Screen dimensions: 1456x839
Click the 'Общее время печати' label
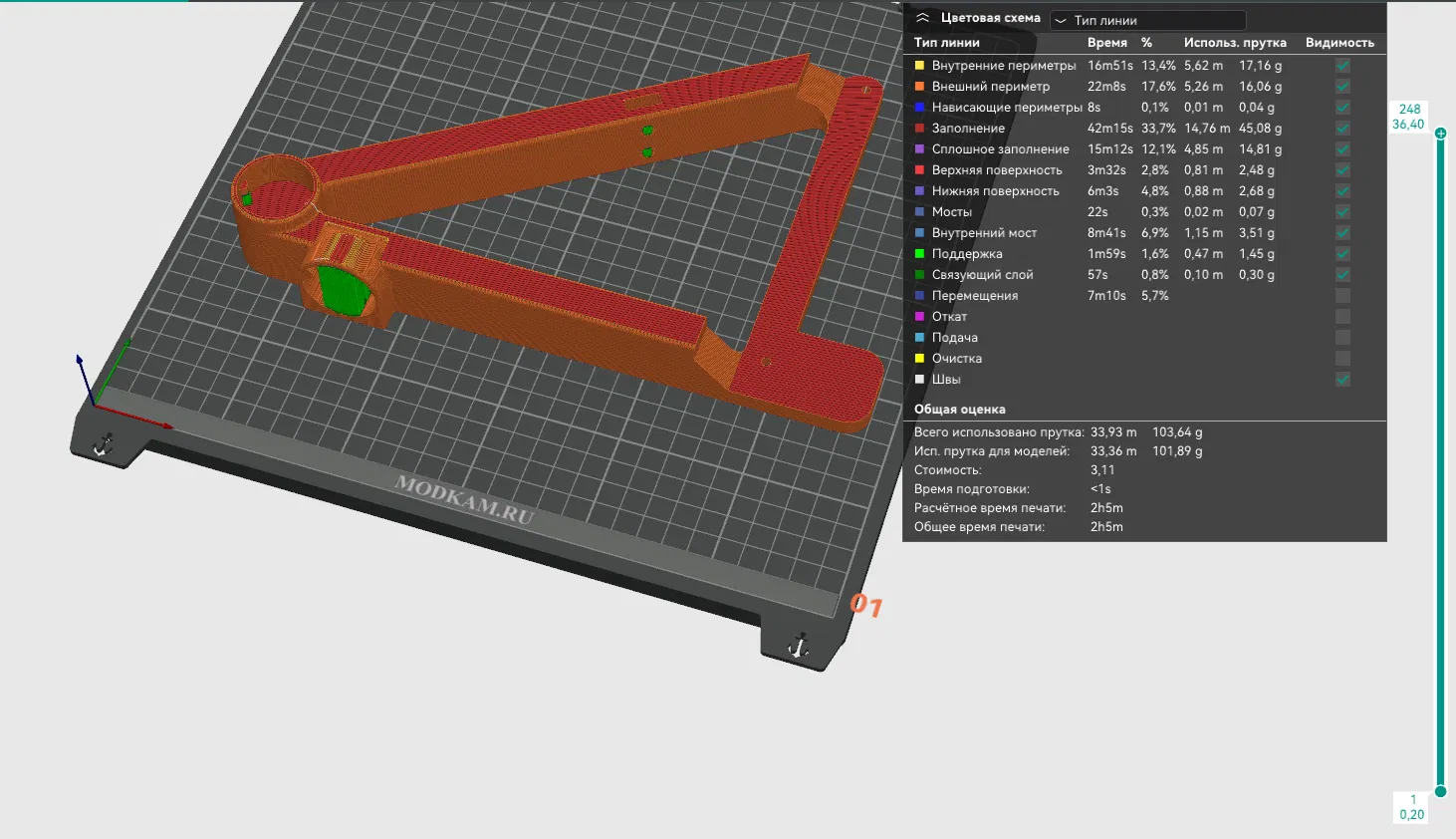point(979,527)
